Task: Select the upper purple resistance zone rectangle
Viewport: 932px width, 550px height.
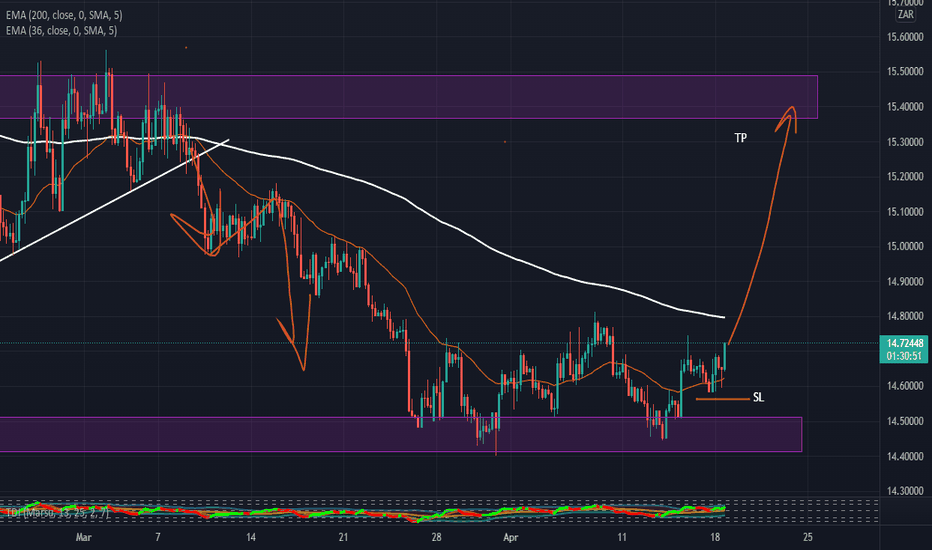Action: pyautogui.click(x=409, y=97)
